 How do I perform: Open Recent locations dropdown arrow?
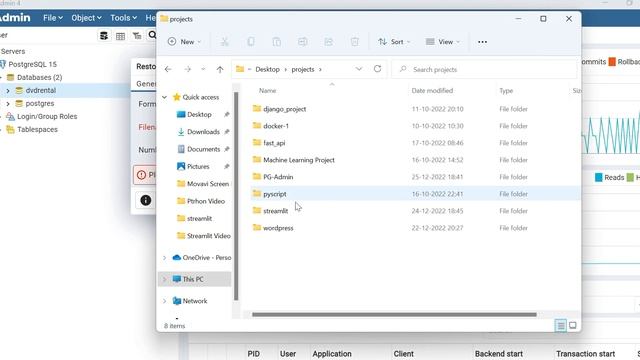(203, 69)
